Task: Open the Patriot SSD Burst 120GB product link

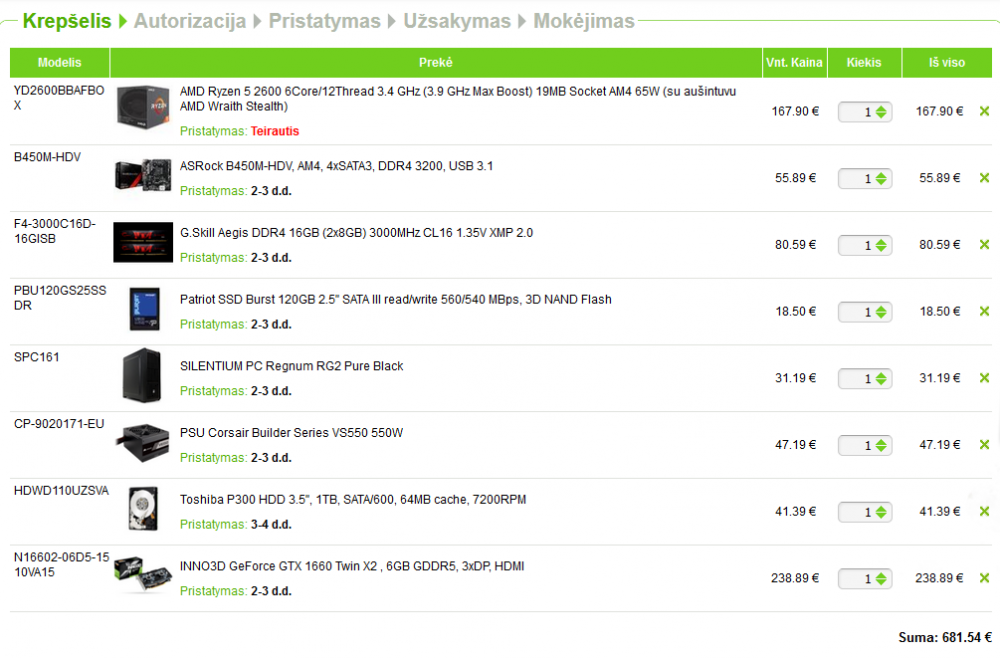Action: (x=395, y=300)
